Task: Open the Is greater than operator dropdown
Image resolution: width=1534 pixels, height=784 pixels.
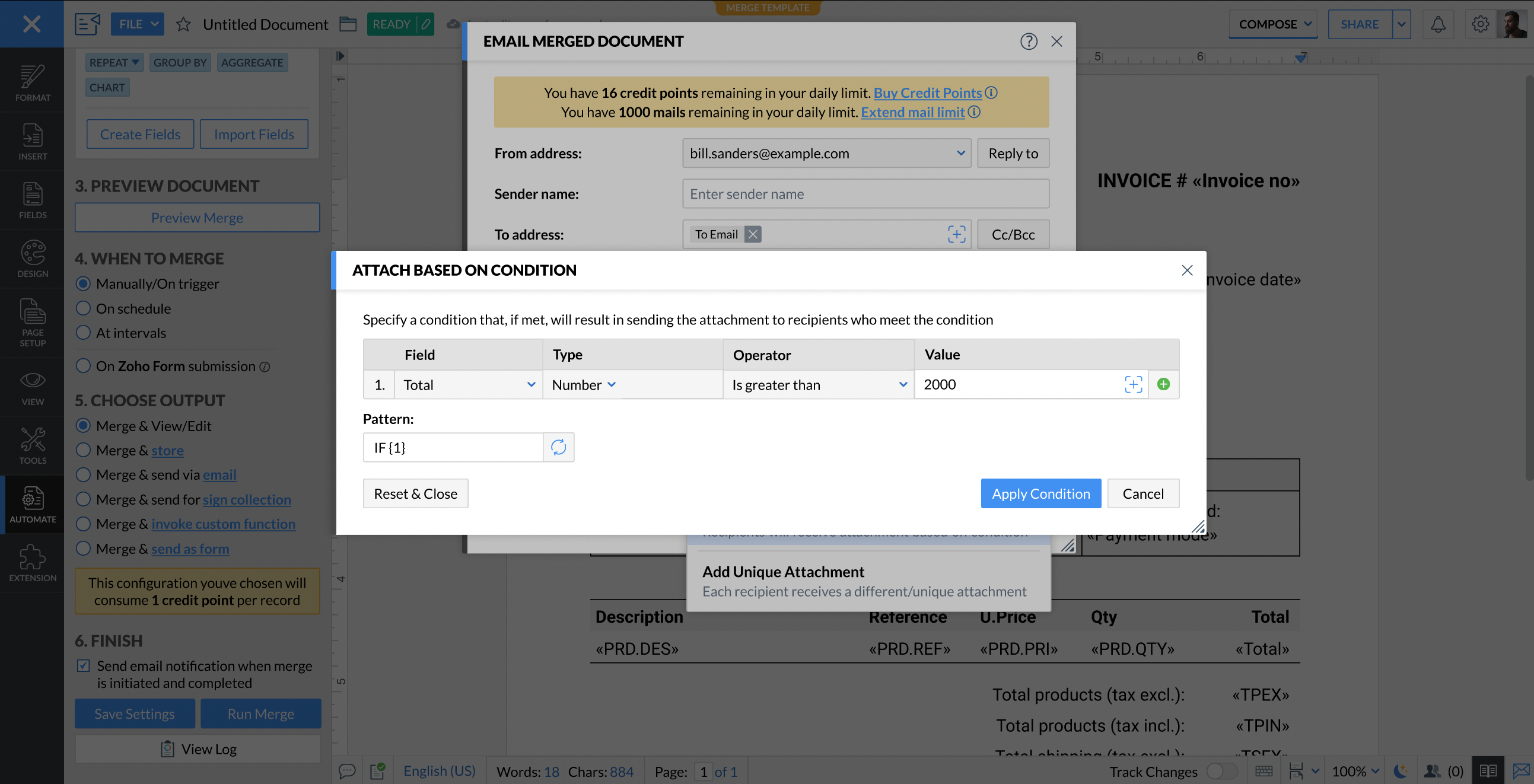Action: (x=818, y=384)
